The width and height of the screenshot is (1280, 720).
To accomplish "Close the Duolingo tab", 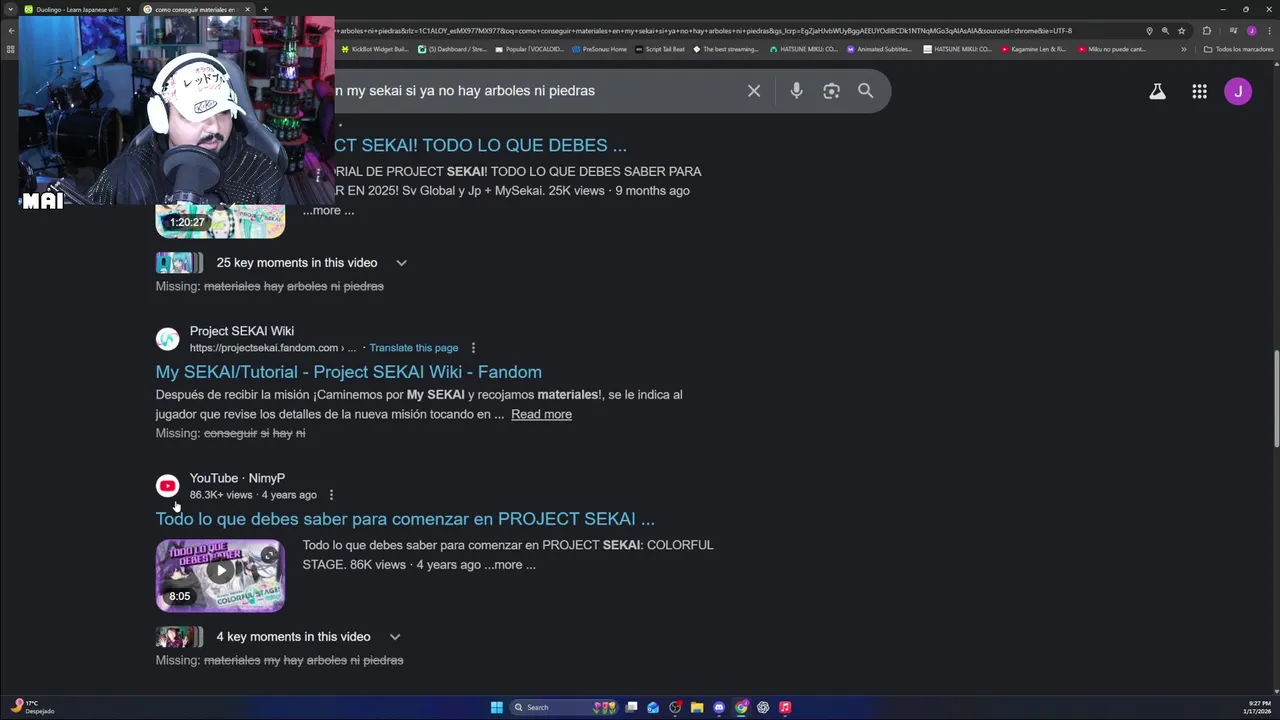I will click(x=128, y=9).
